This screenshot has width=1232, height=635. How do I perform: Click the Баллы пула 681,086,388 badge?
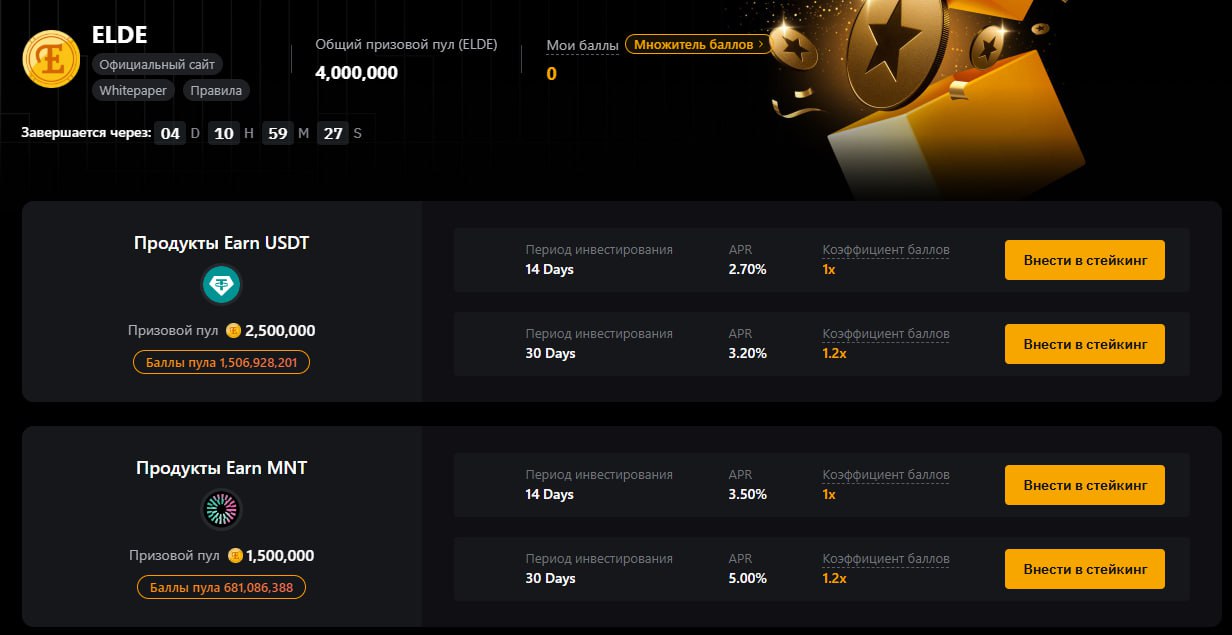(221, 587)
